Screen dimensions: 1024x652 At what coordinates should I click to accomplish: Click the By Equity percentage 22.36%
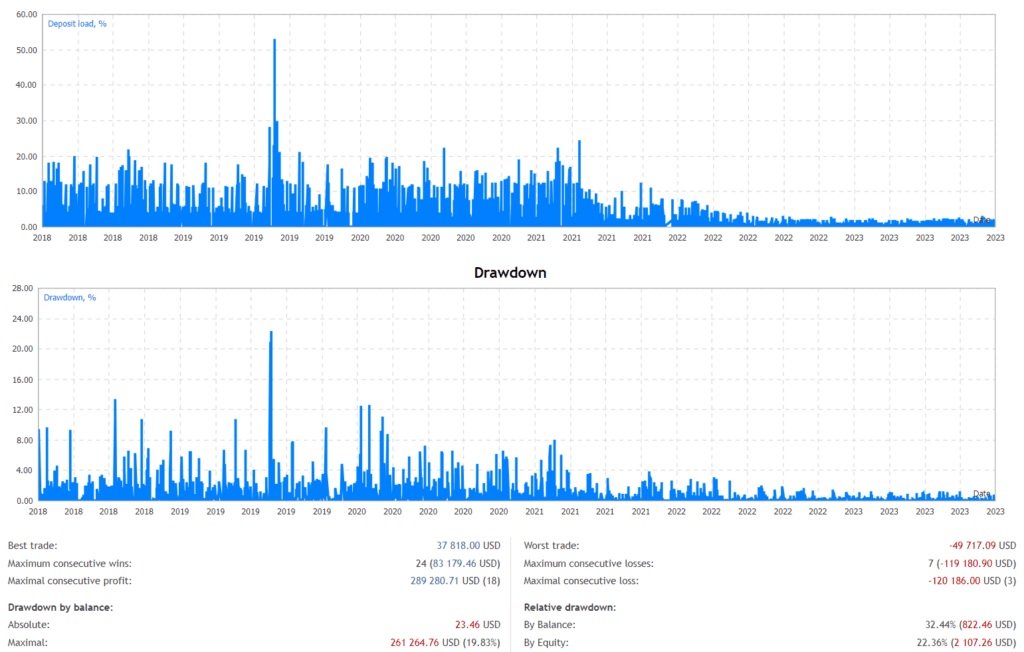tap(933, 640)
